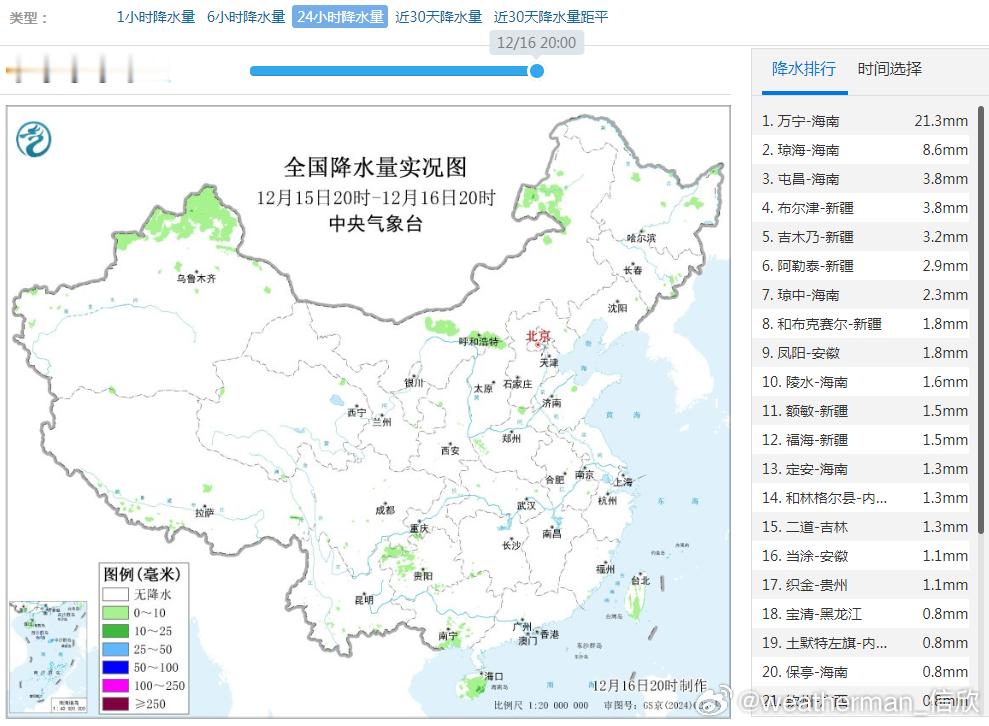Select the 1小时降水量 tab
This screenshot has width=989, height=726.
coord(153,17)
